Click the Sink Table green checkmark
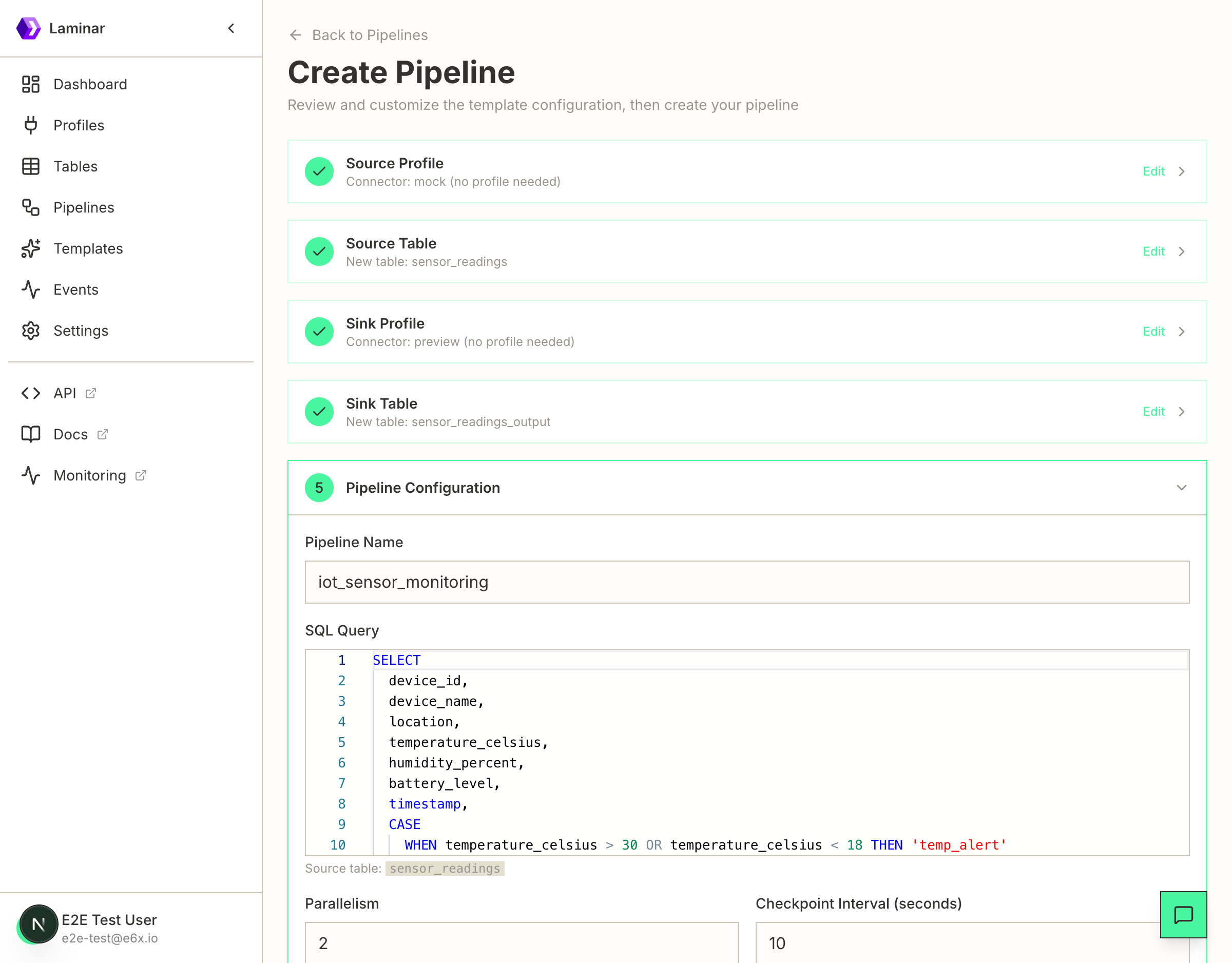Viewport: 1232px width, 963px height. pyautogui.click(x=319, y=412)
